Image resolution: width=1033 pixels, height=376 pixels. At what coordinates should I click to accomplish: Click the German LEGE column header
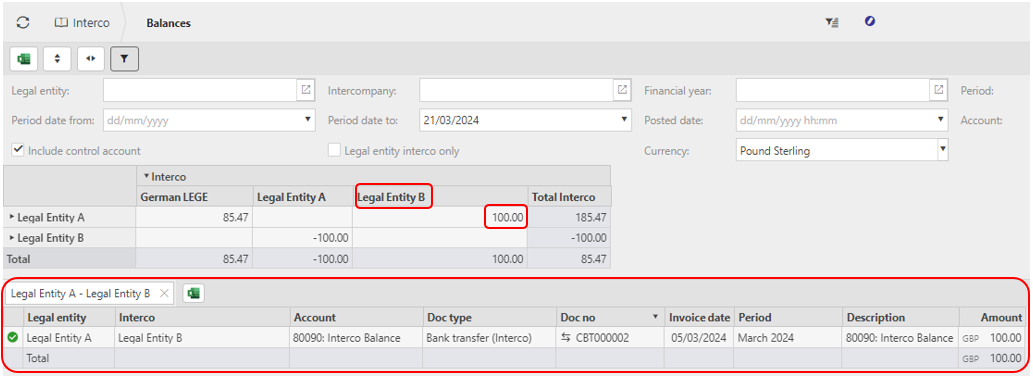pos(194,196)
